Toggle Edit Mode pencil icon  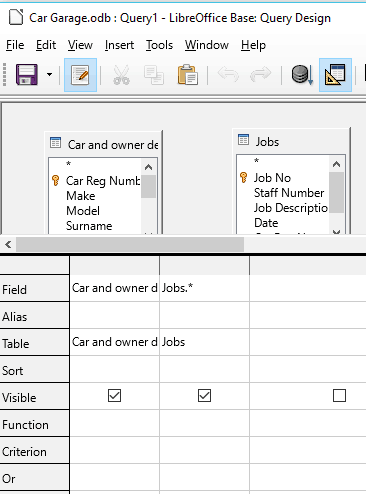(80, 75)
